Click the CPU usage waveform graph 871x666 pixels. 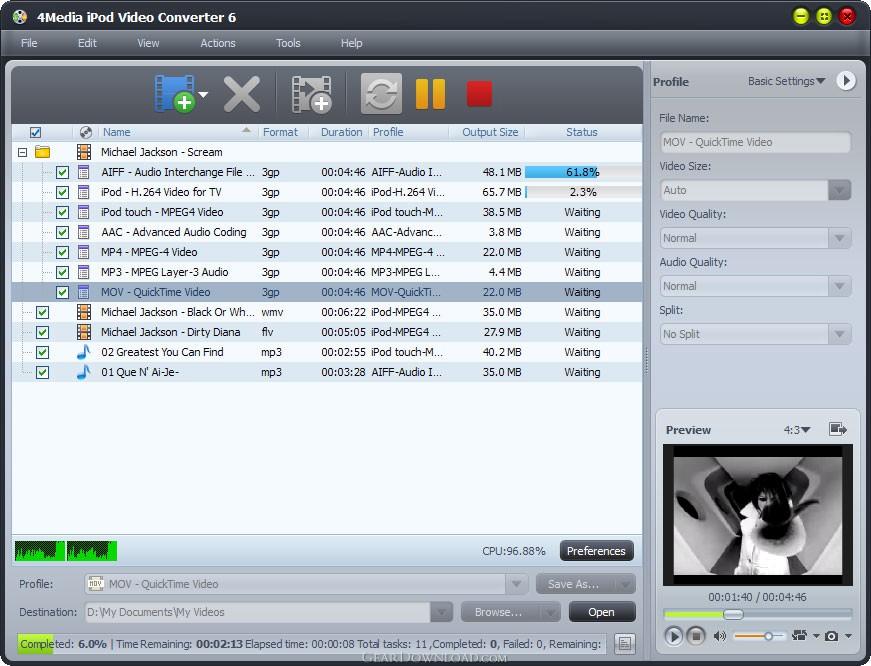66,550
